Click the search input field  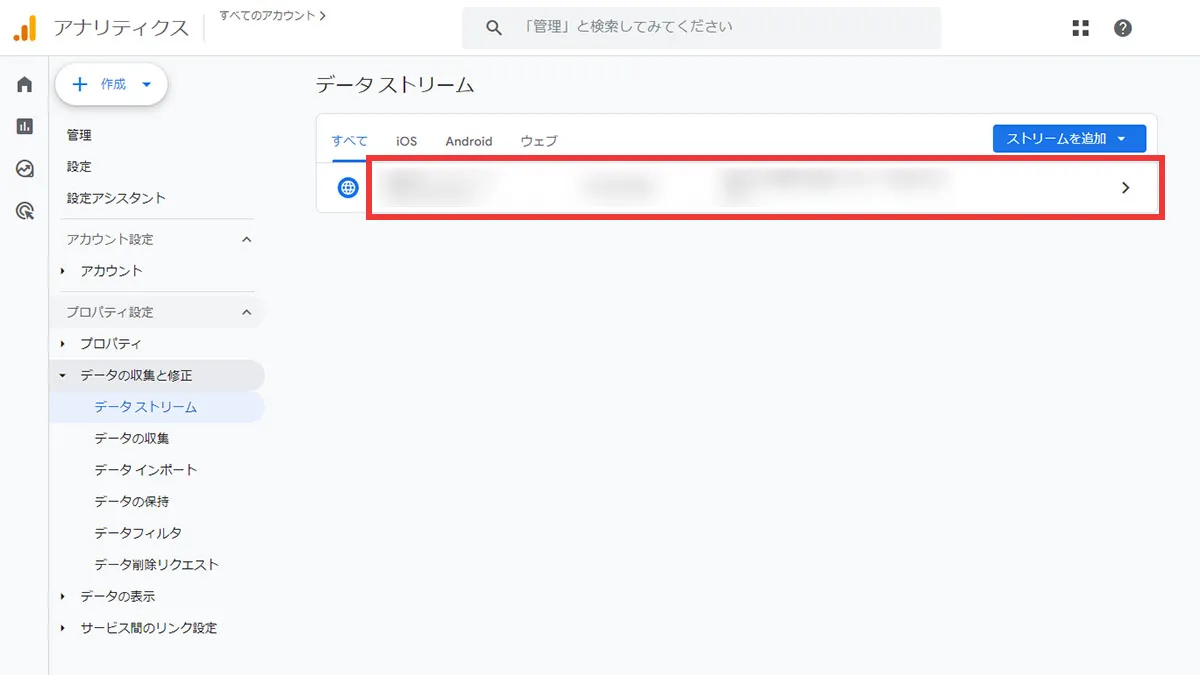700,27
